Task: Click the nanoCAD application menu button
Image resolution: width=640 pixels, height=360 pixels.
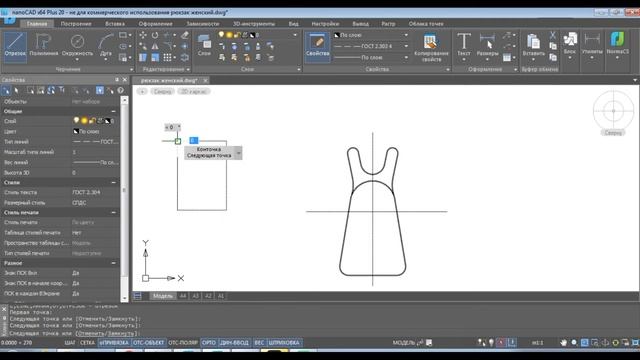Action: tap(8, 19)
